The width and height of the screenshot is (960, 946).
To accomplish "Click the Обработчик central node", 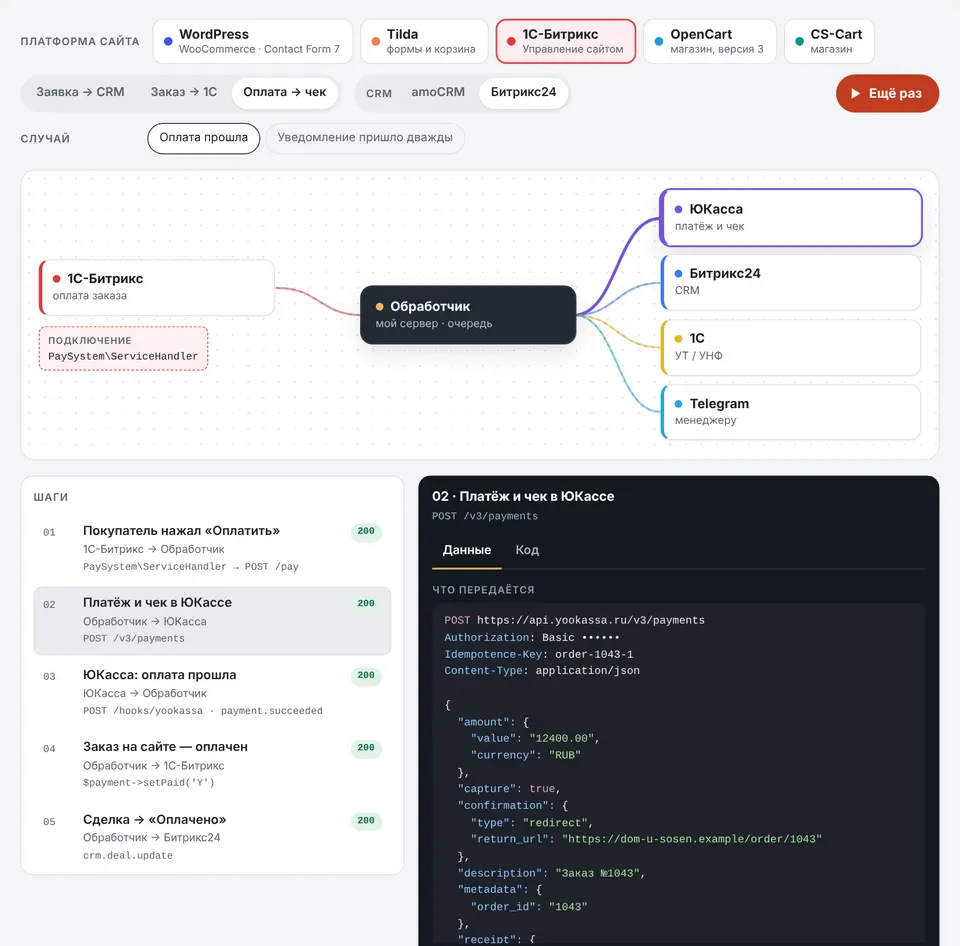I will tap(468, 315).
